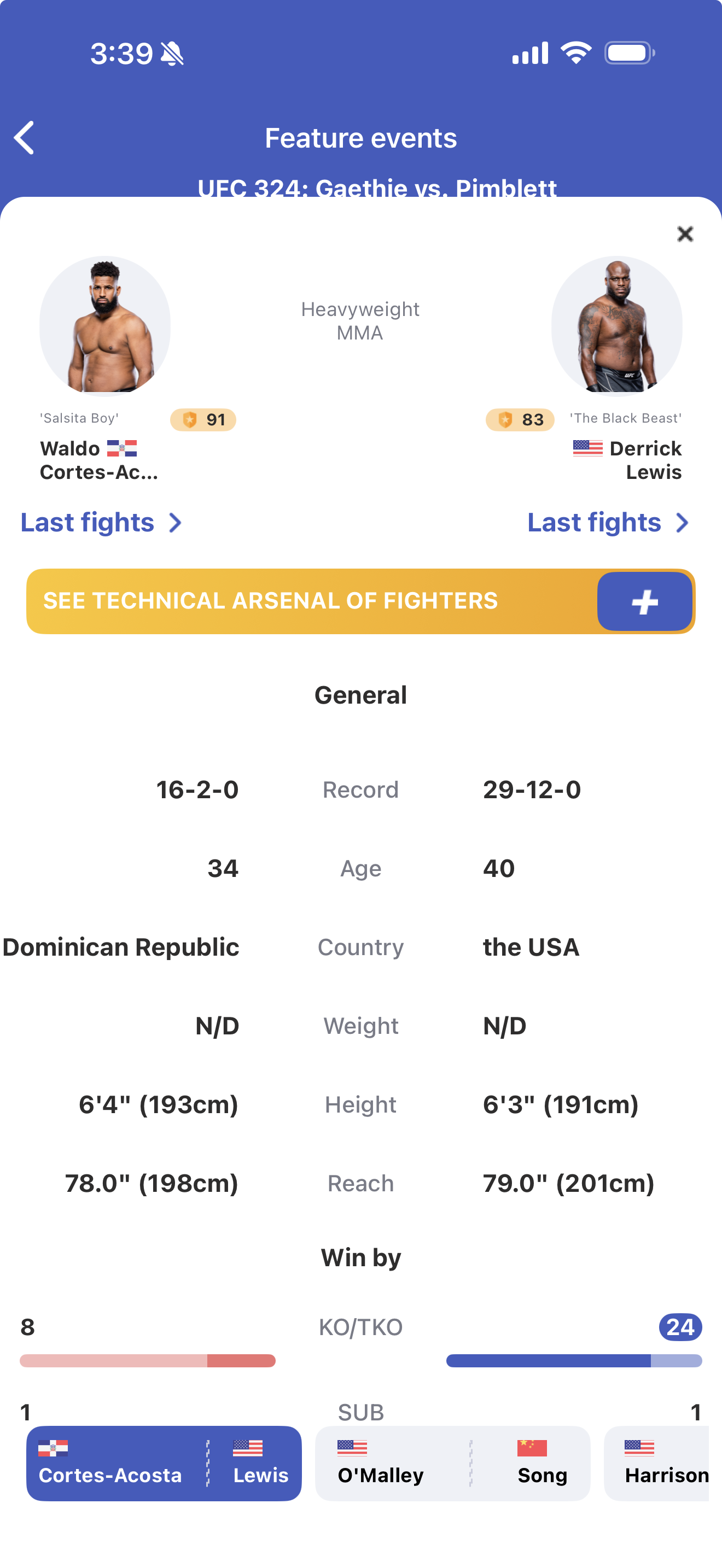
Task: Tap SEE TECHNICAL ARSENAL OF FIGHTERS button
Action: pos(270,600)
